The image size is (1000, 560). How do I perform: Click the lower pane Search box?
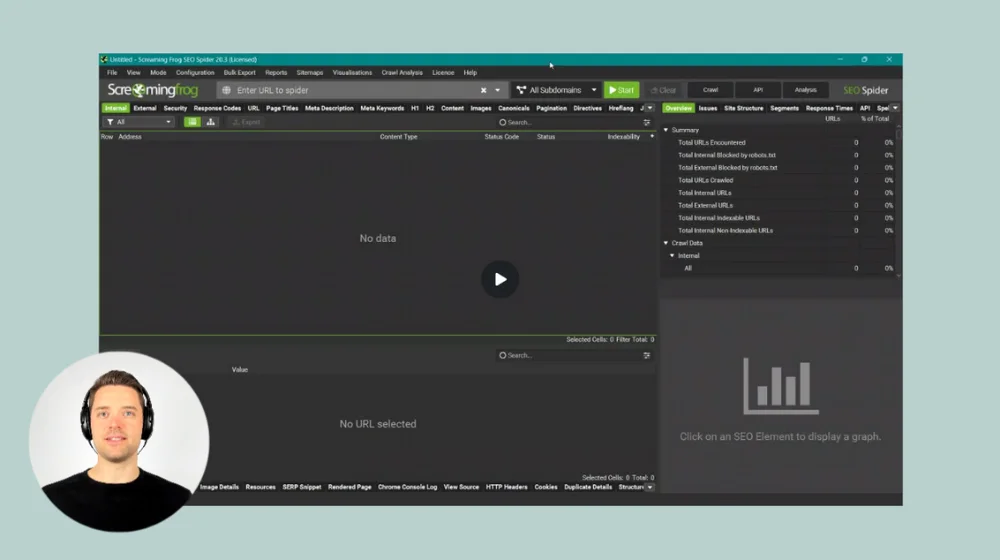[x=568, y=355]
